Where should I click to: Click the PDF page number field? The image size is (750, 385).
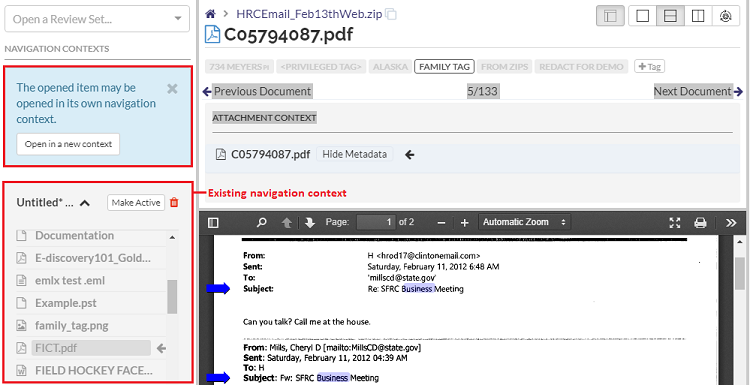[x=376, y=222]
